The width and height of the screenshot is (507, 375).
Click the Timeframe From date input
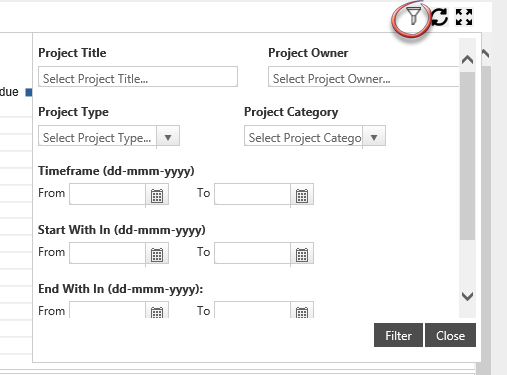(107, 194)
